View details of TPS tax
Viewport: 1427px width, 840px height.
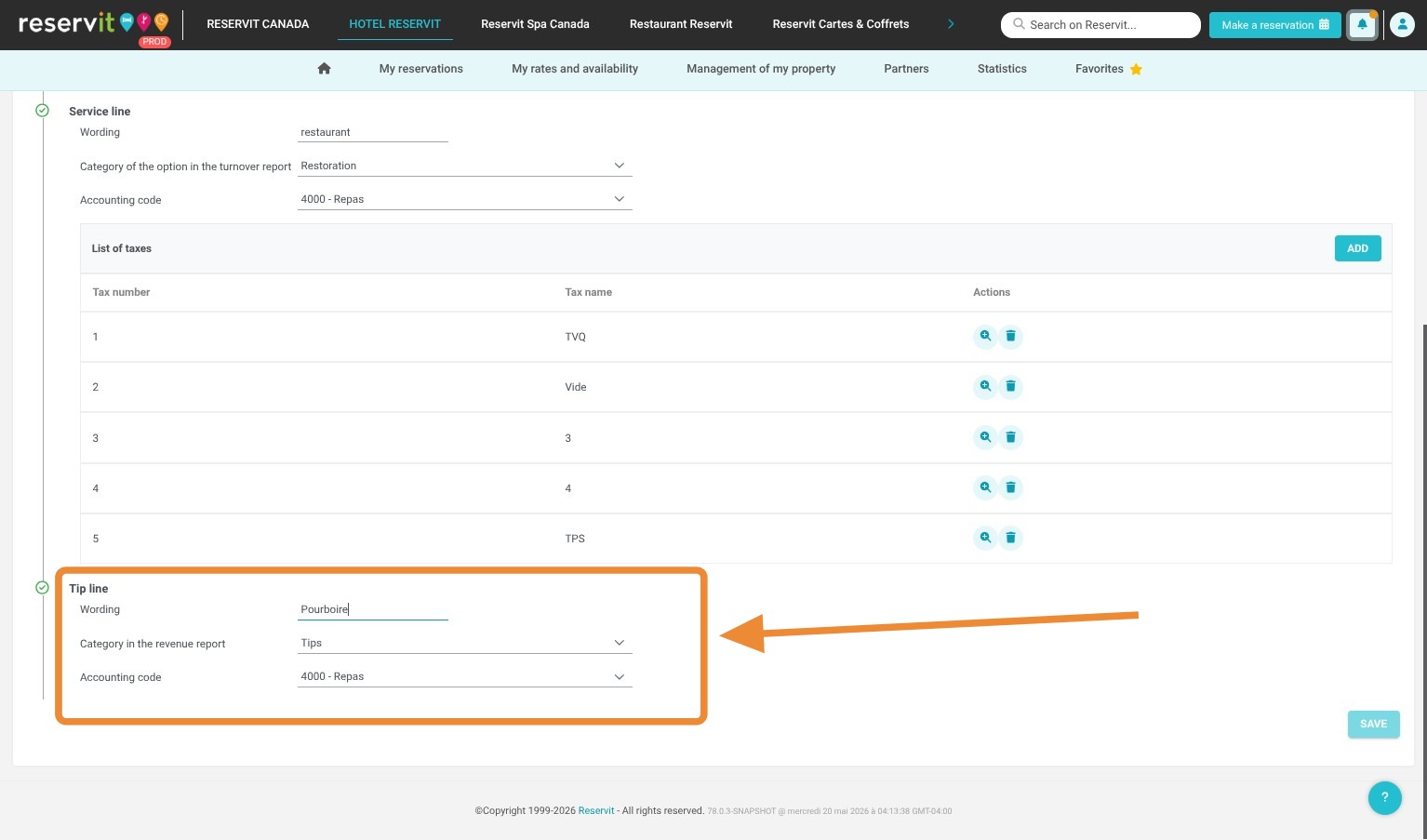coord(985,538)
